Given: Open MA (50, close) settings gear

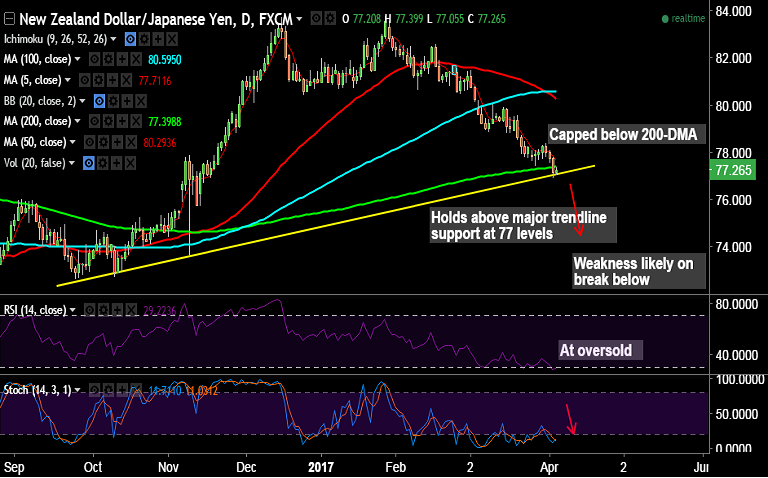Looking at the screenshot, I should (x=103, y=143).
